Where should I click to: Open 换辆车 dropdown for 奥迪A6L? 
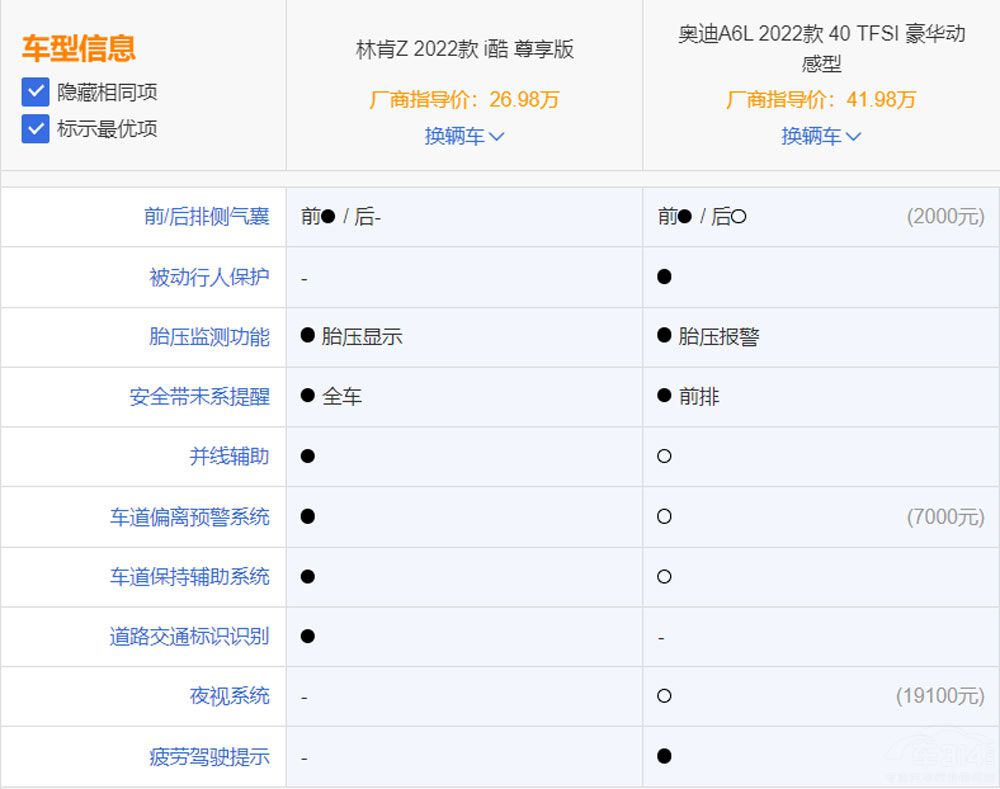tap(821, 136)
